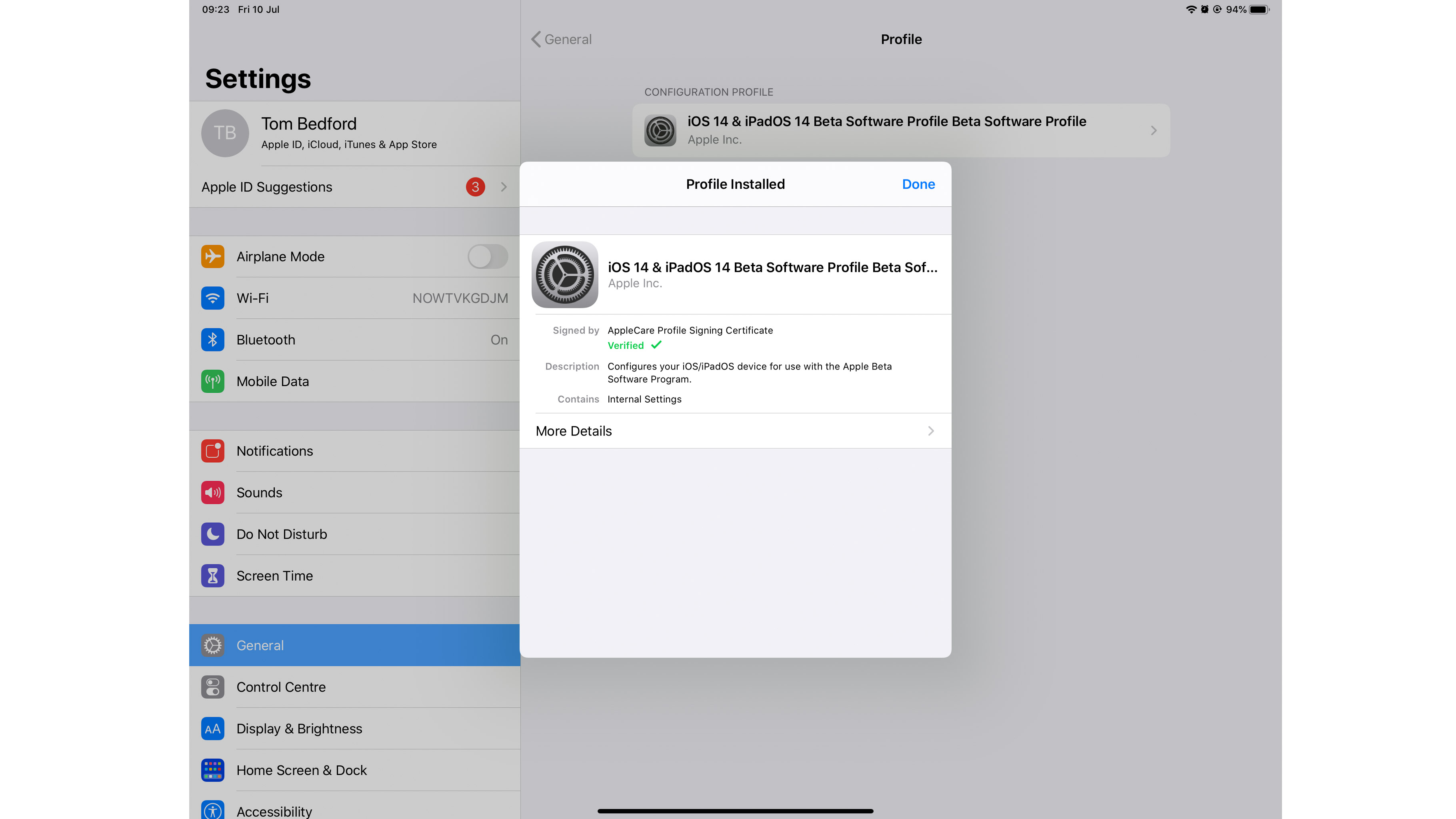Tap the NOWTVKGDJM network name

coord(460,298)
